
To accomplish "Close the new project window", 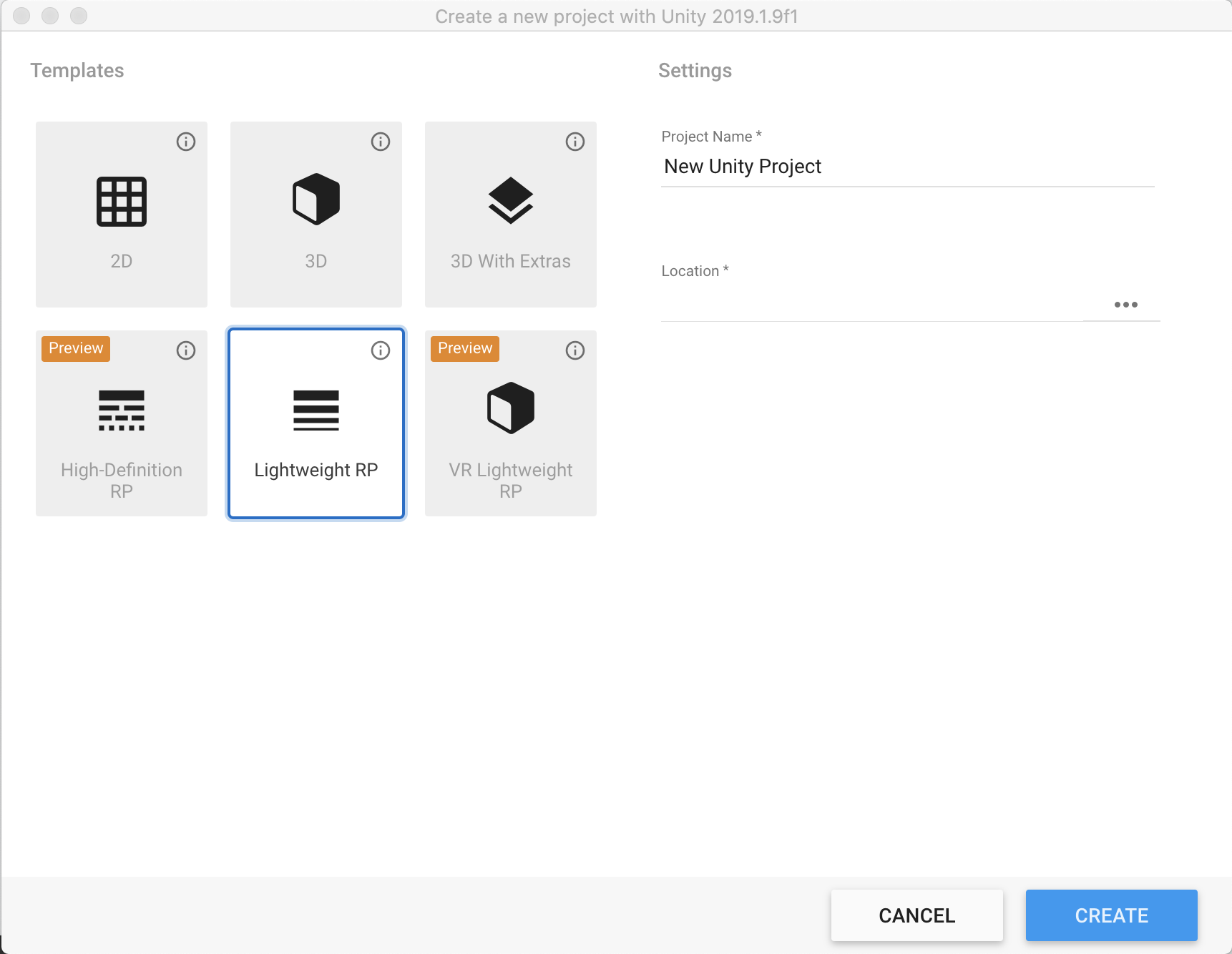I will [x=22, y=16].
